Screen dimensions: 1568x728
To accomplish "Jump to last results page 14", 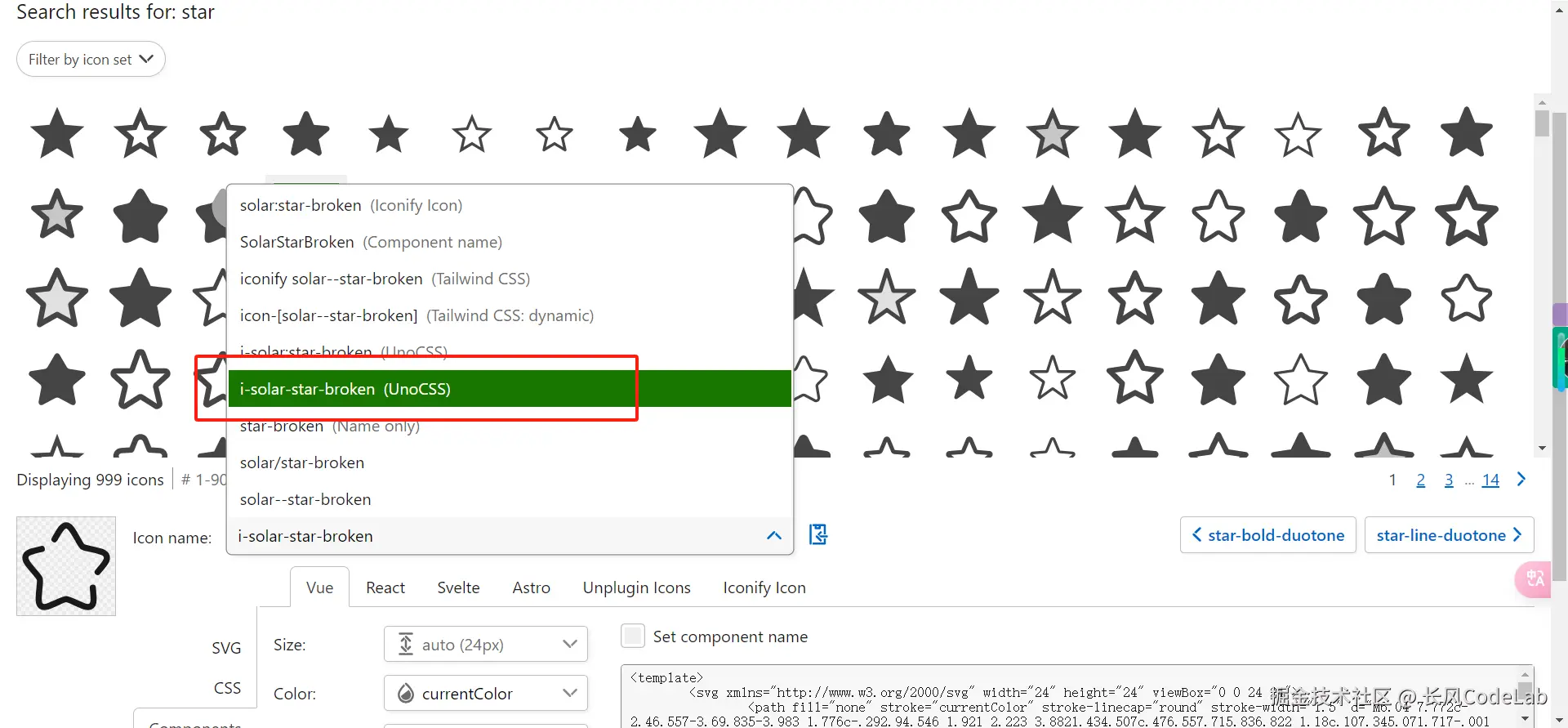I will pos(1490,480).
